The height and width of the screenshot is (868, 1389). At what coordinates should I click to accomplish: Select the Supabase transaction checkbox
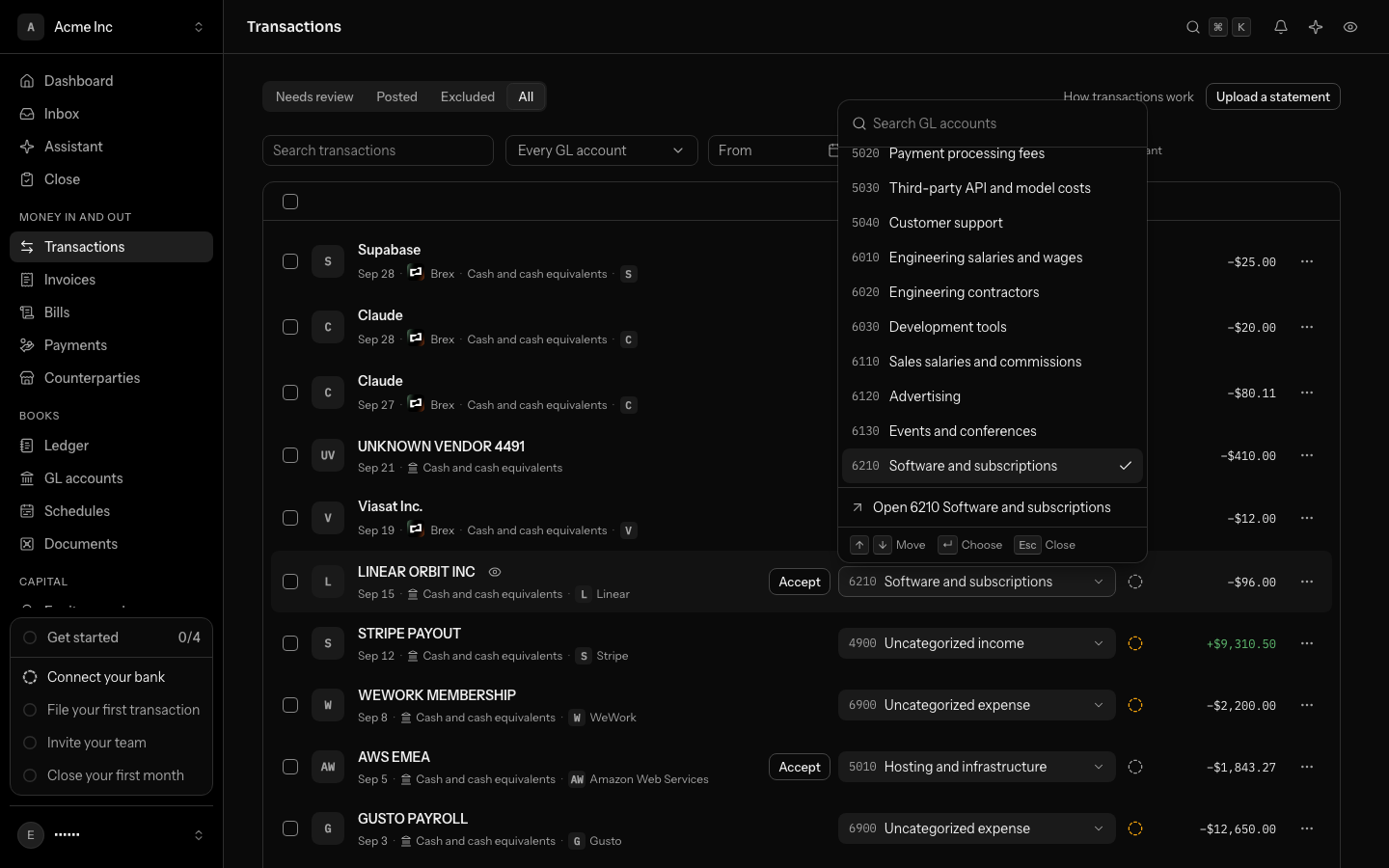(x=290, y=261)
